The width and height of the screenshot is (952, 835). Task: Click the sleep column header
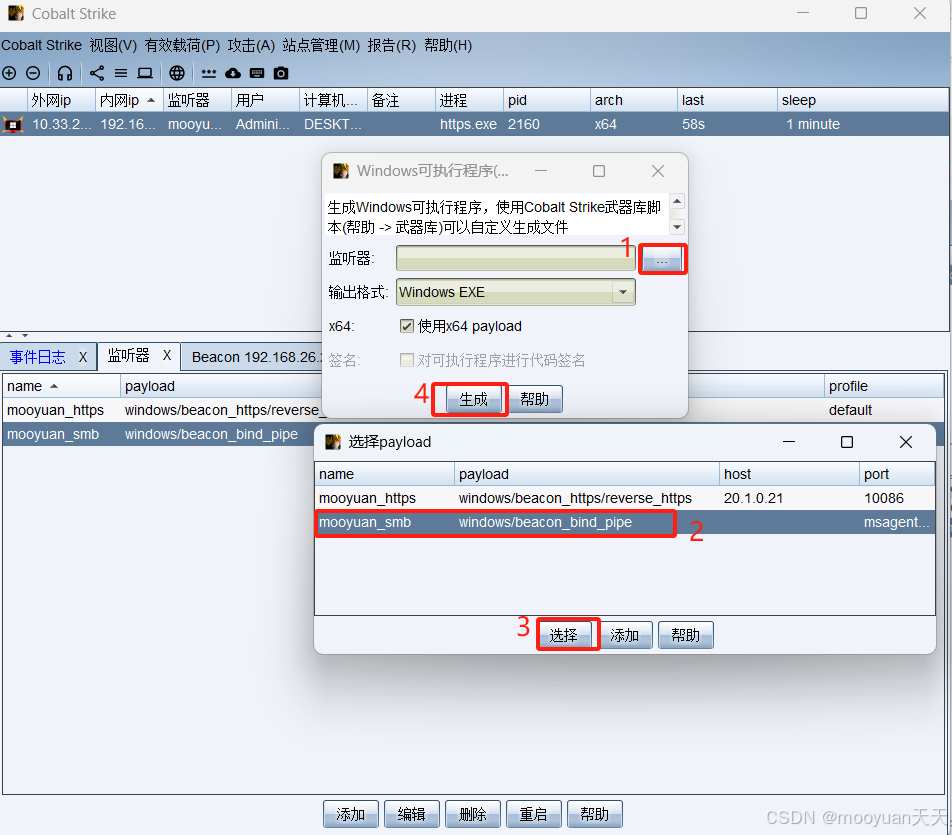click(x=862, y=100)
